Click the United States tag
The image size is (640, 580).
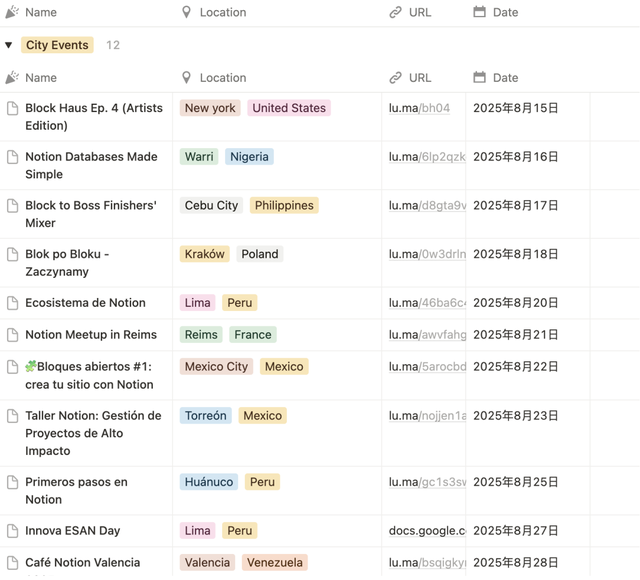pos(289,108)
